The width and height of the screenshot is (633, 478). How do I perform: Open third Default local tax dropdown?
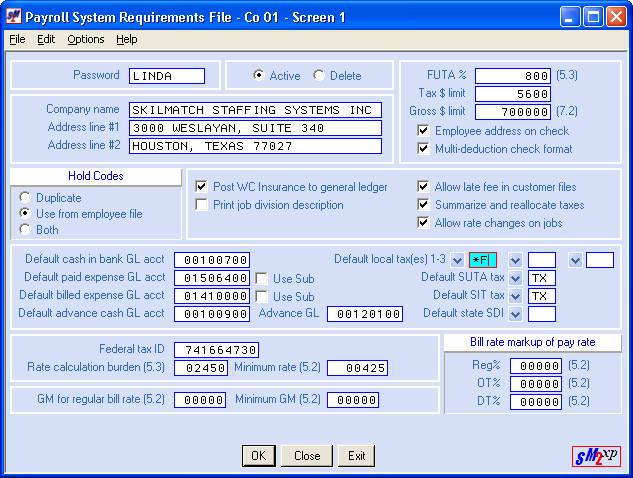click(x=575, y=260)
